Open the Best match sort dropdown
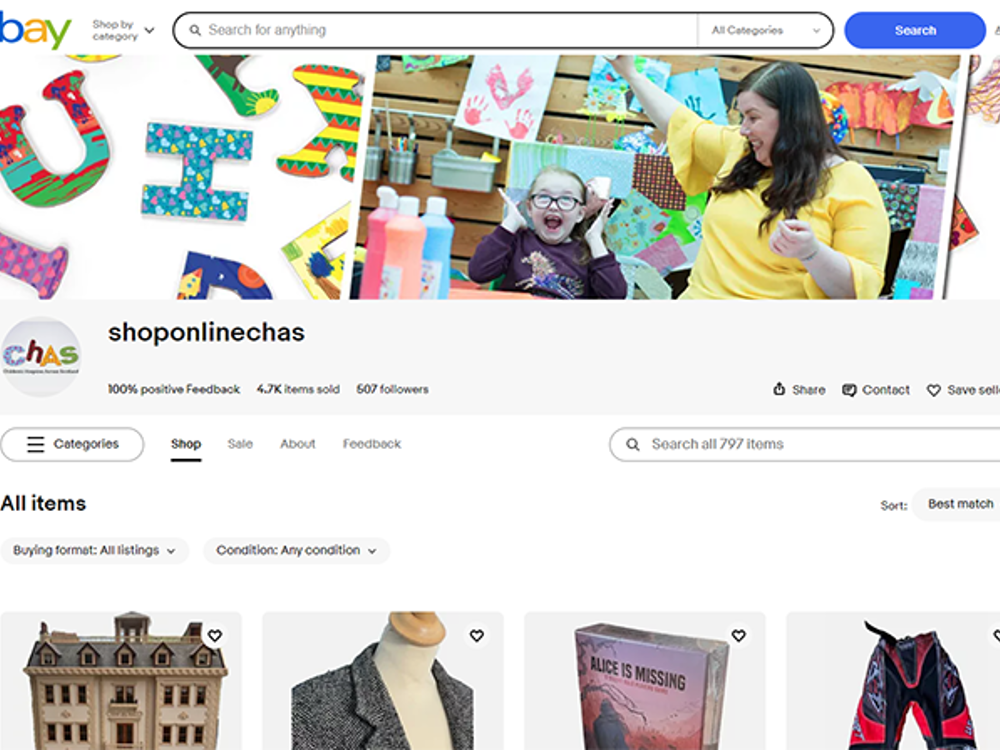1000x750 pixels. [x=960, y=504]
